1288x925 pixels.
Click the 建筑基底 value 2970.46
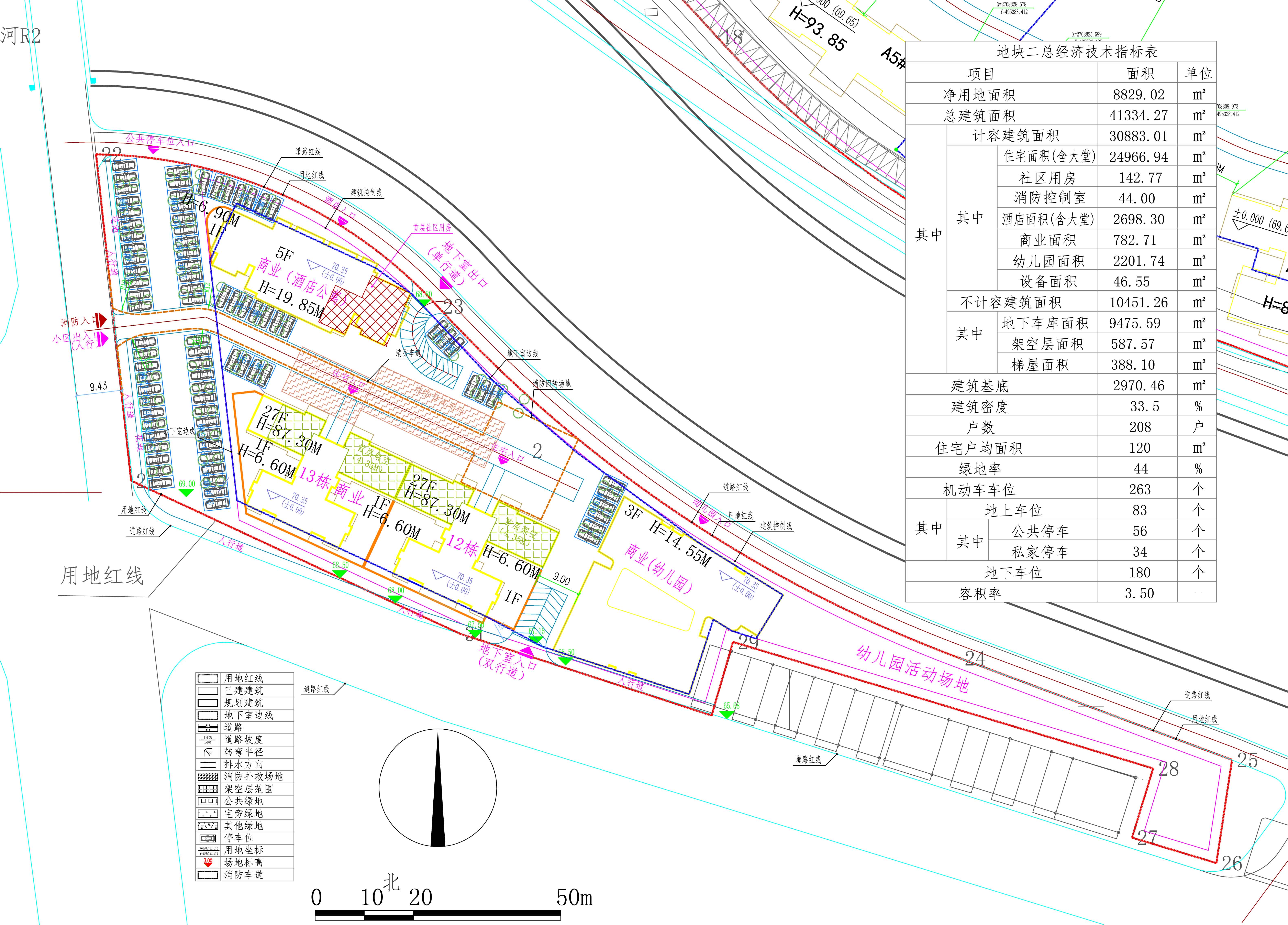pyautogui.click(x=1139, y=386)
